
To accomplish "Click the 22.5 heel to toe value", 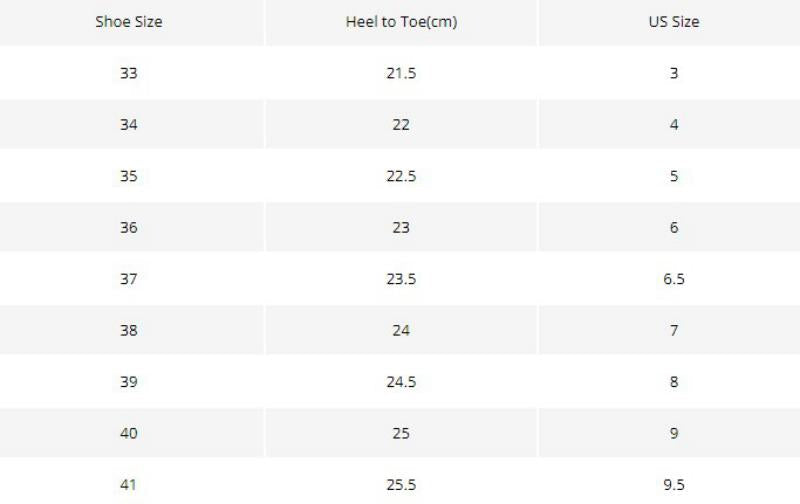I will point(402,176).
